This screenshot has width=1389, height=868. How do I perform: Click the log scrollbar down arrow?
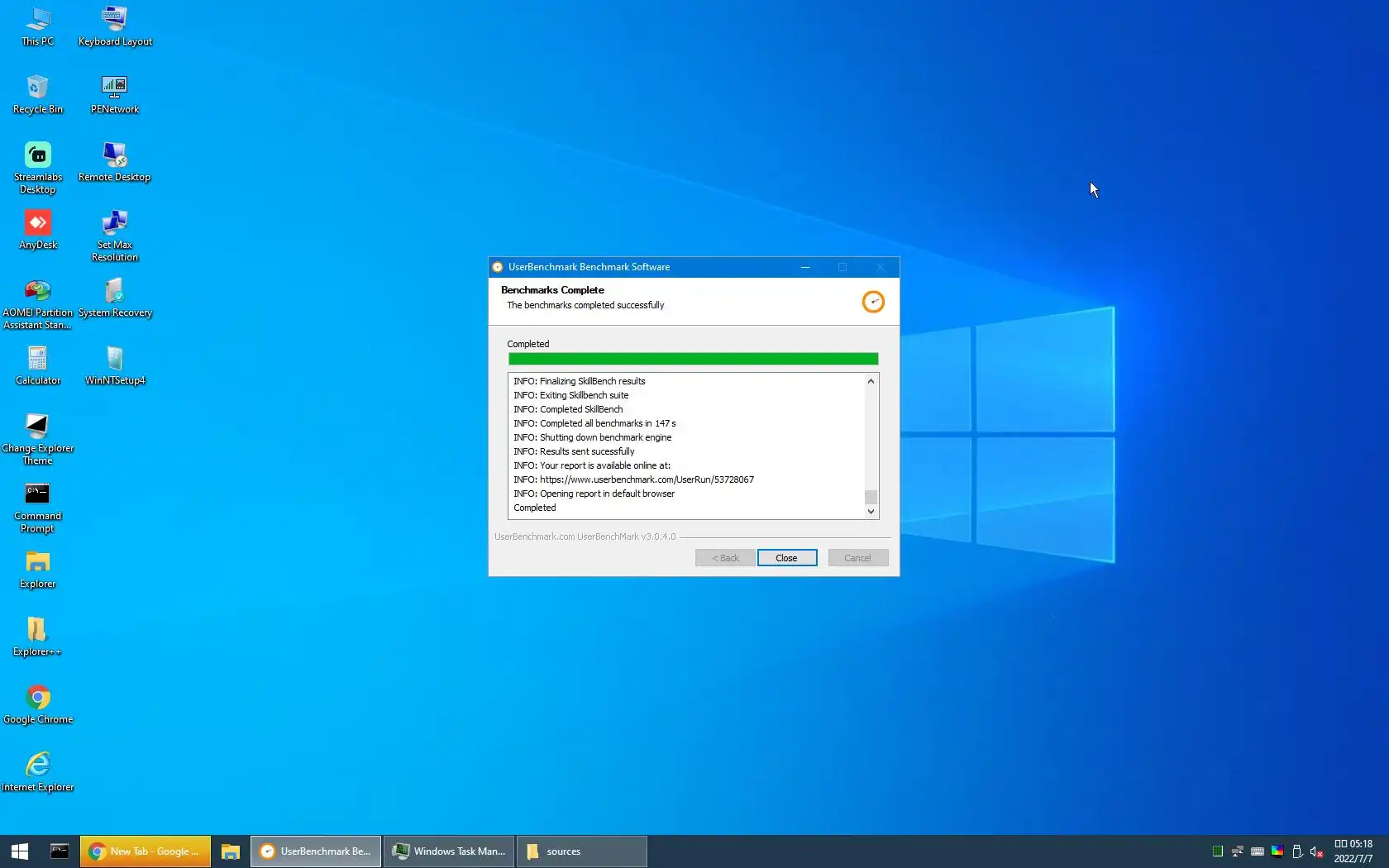[x=871, y=512]
